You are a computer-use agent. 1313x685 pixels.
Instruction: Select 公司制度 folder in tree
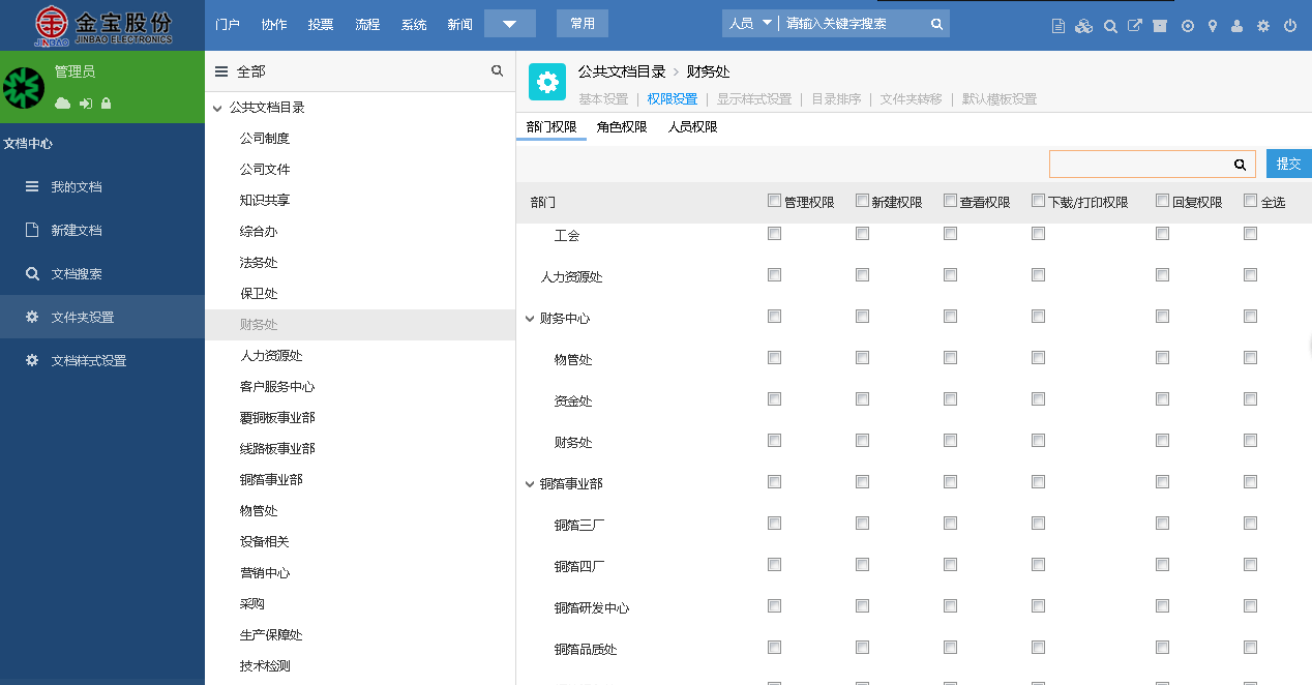[x=265, y=138]
